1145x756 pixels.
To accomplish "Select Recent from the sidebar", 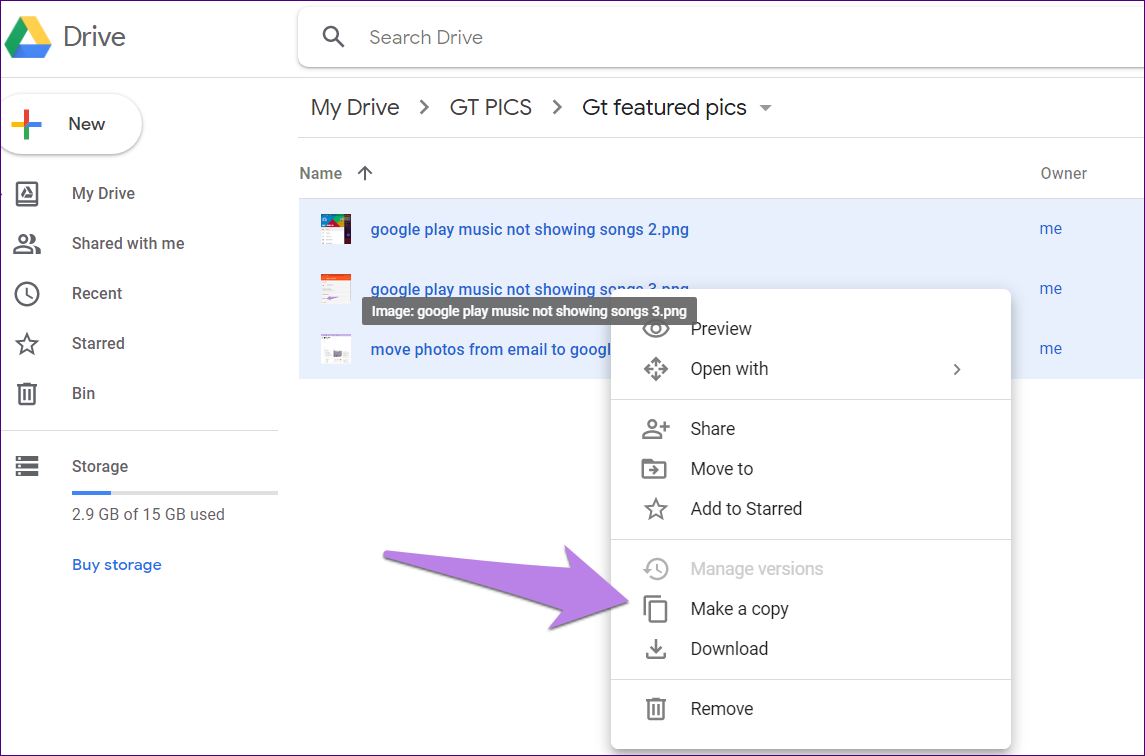I will point(97,293).
